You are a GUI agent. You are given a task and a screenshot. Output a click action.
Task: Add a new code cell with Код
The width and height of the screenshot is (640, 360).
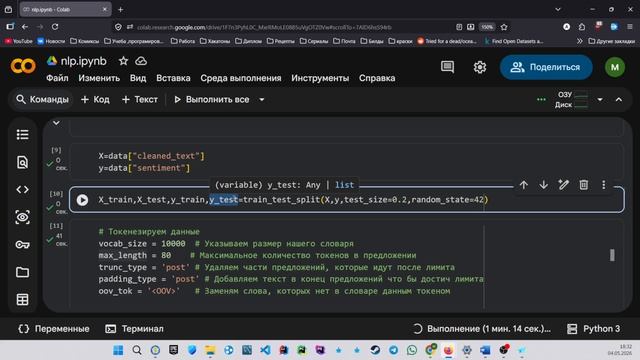tap(95, 100)
